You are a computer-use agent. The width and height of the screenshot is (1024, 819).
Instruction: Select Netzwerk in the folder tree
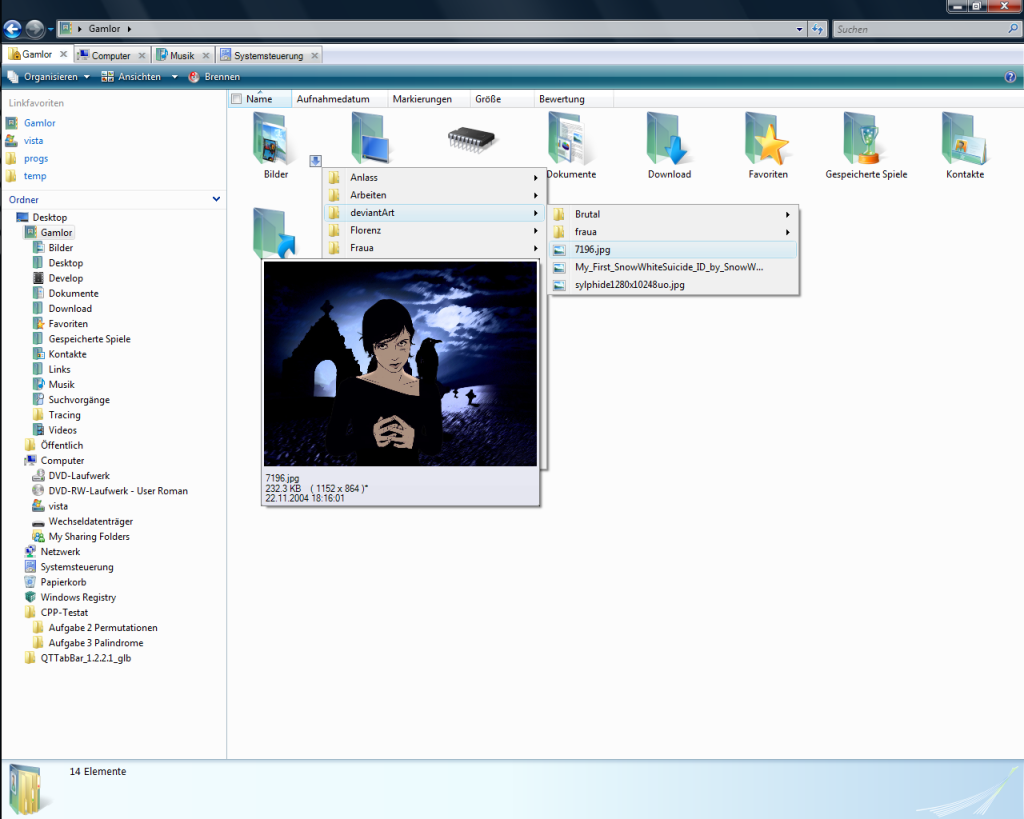tap(61, 551)
